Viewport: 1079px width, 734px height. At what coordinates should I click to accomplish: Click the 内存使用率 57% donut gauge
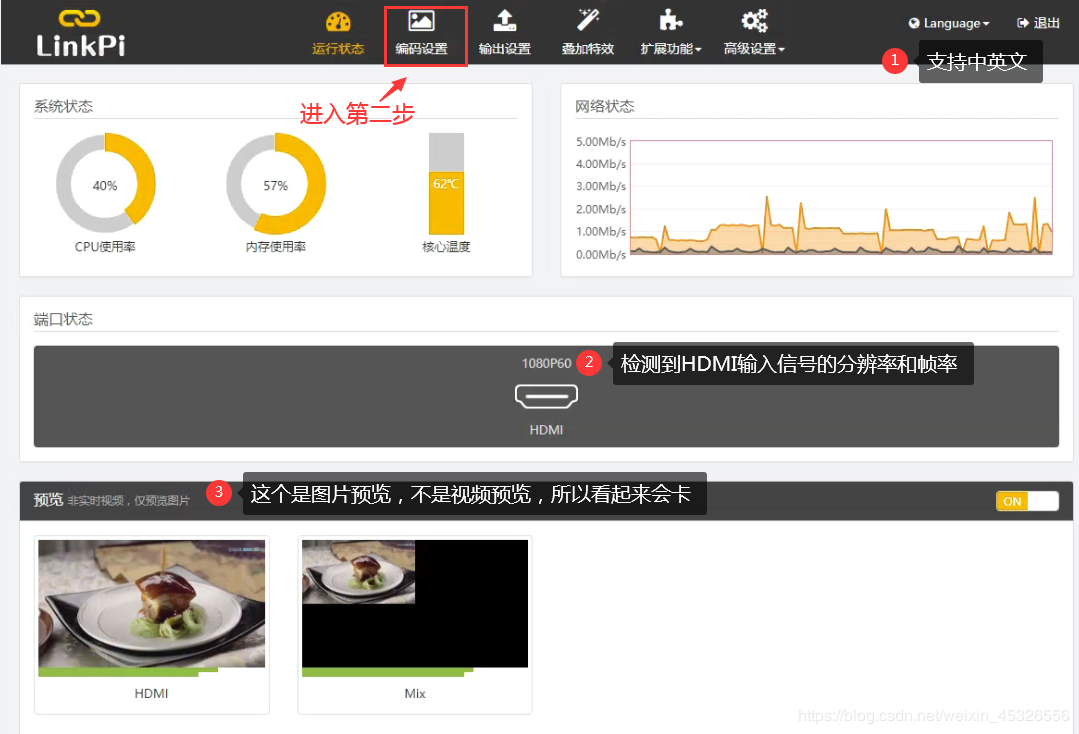276,184
